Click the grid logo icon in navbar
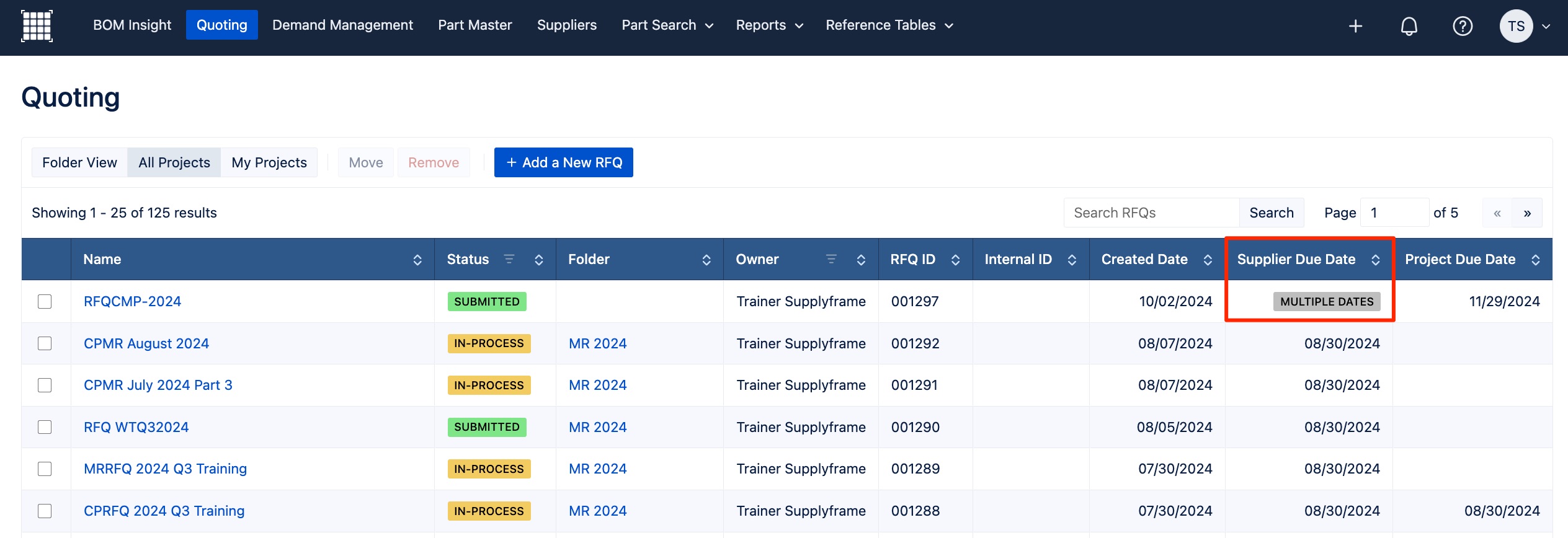This screenshot has width=1568, height=538. (37, 25)
